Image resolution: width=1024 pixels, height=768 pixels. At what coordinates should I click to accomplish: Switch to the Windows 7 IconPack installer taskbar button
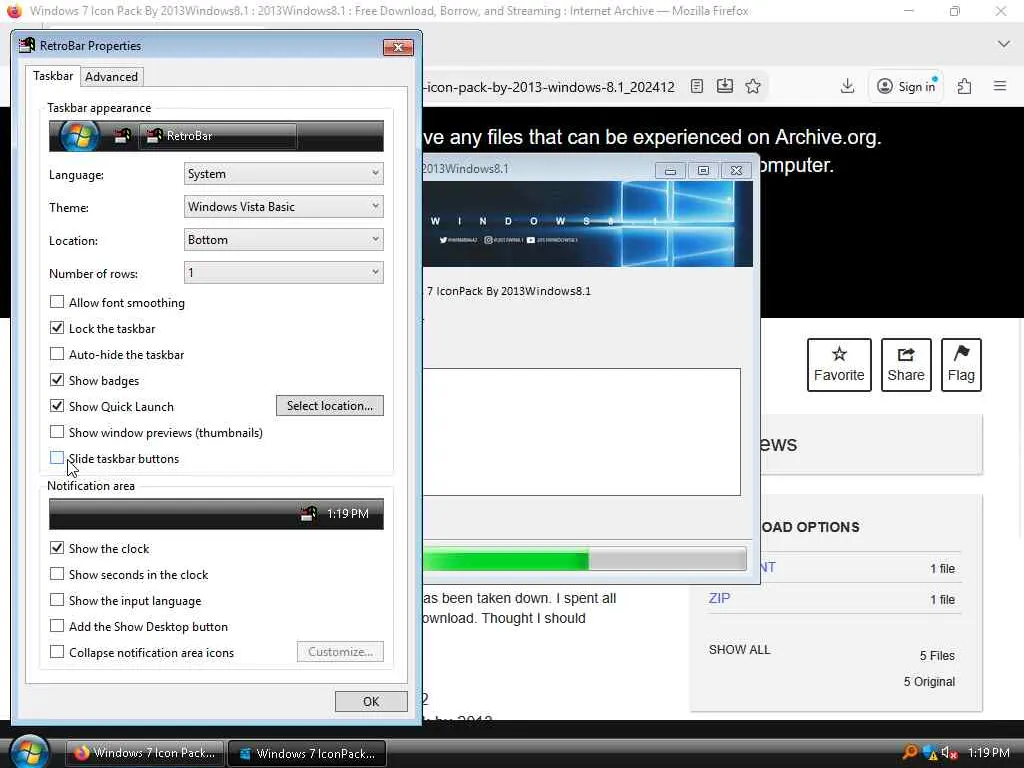[307, 753]
